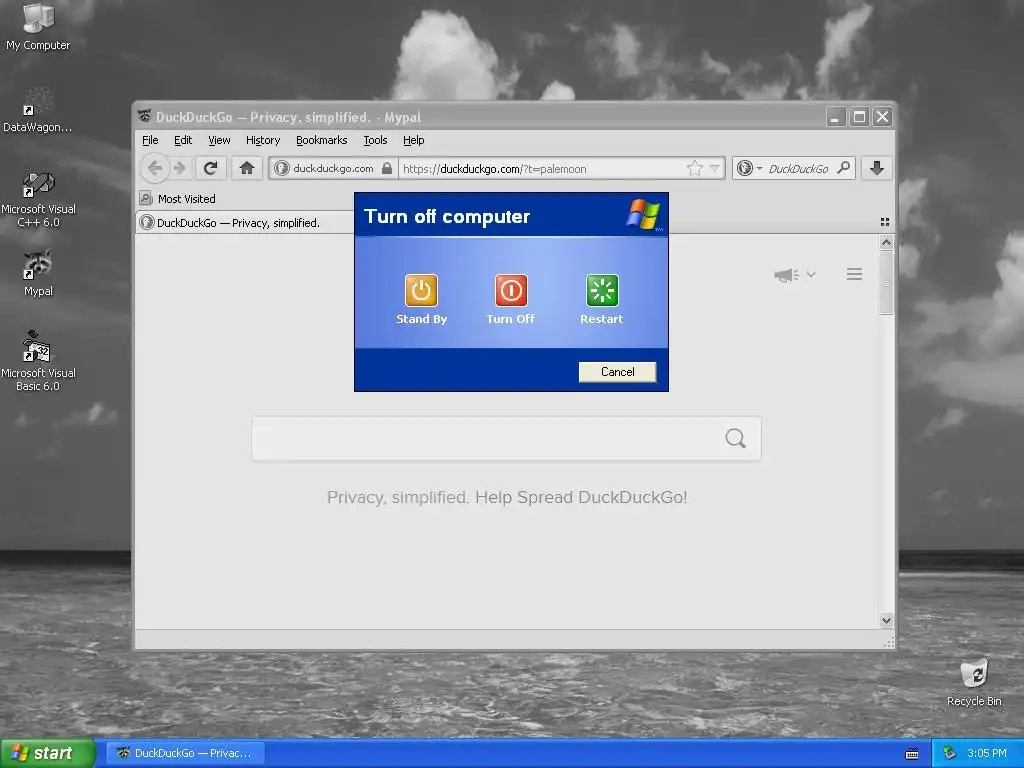This screenshot has width=1024, height=768.
Task: Open the Help menu
Action: [x=413, y=140]
